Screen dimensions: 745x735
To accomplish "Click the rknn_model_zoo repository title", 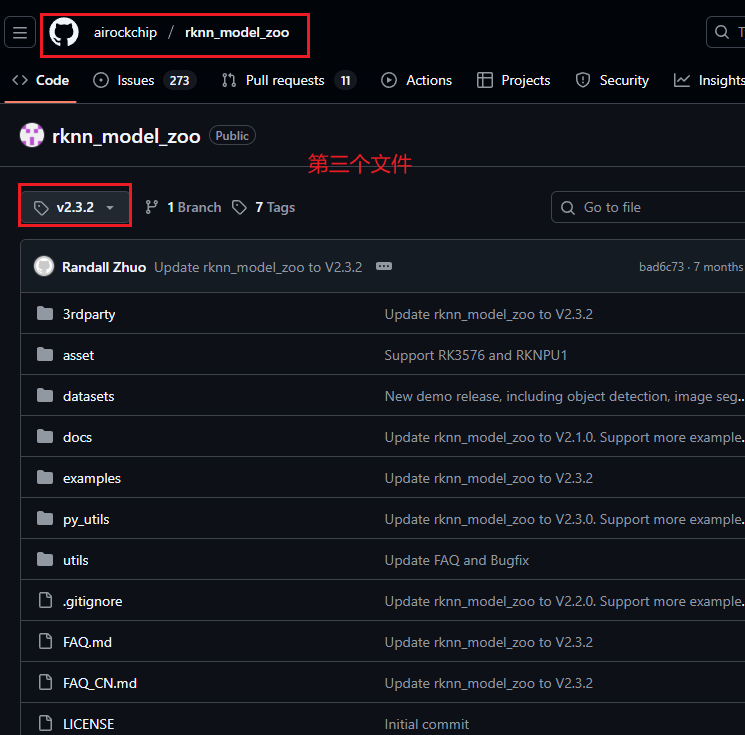I will pos(126,136).
